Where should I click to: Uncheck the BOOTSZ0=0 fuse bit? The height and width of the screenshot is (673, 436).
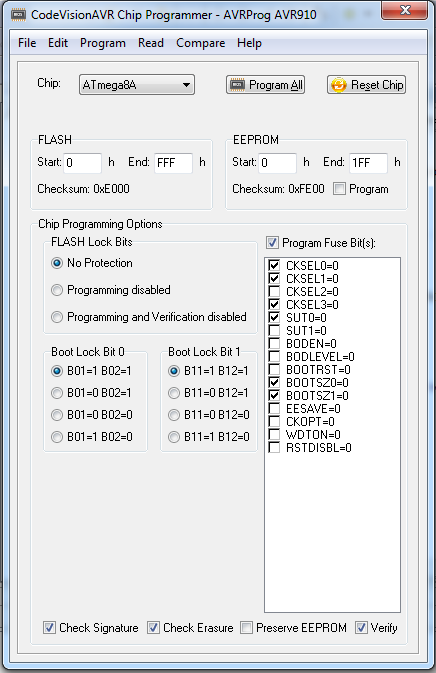click(274, 382)
